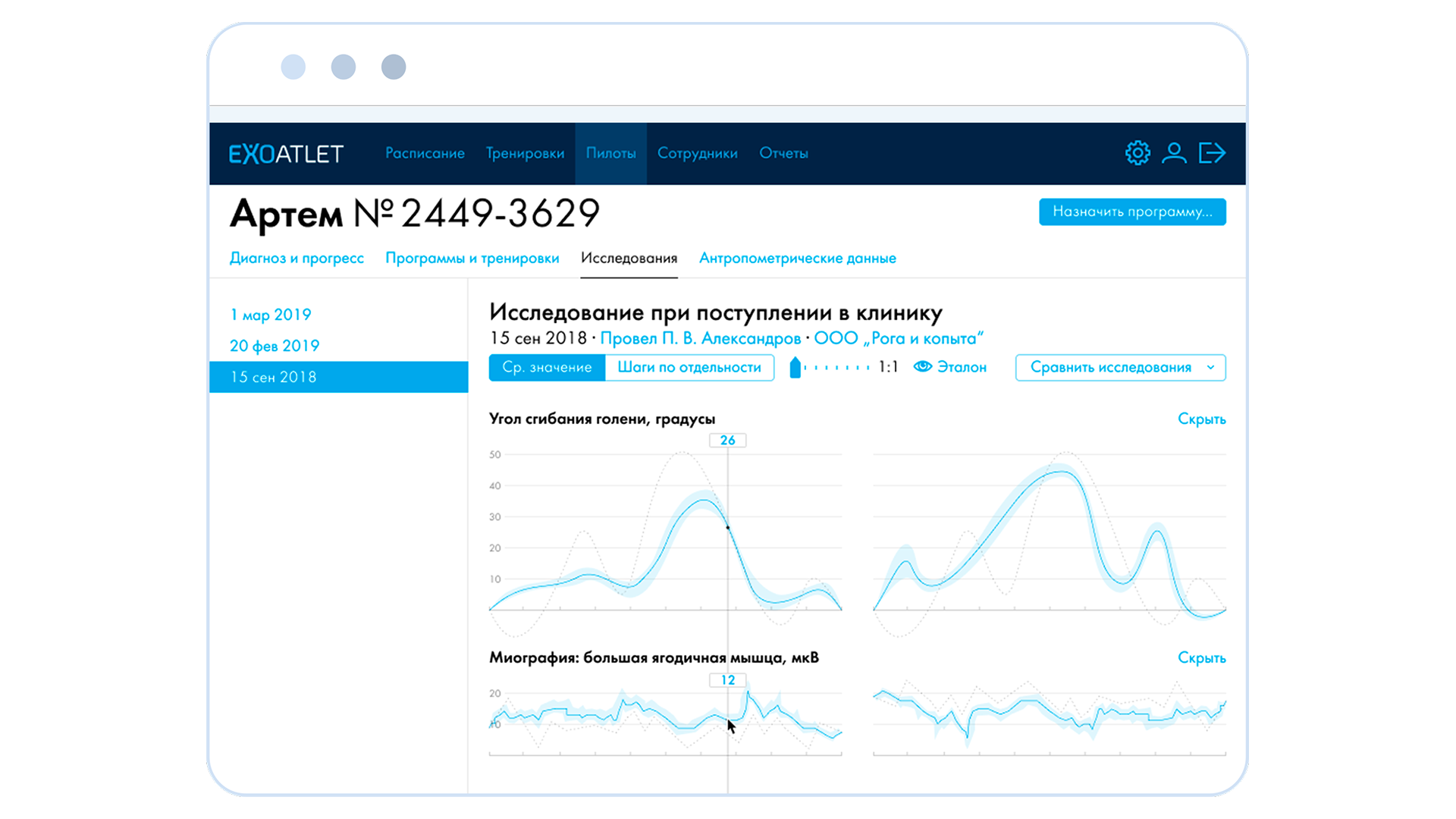Click the 1:1 scale label
Screen dimensions: 1456x819
click(888, 367)
